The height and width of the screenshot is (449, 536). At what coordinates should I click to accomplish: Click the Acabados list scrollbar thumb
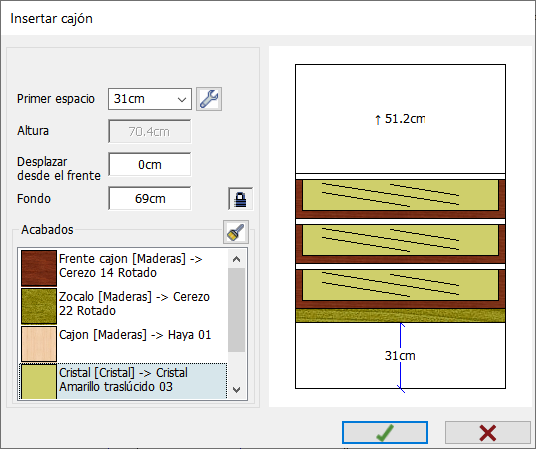pos(236,310)
